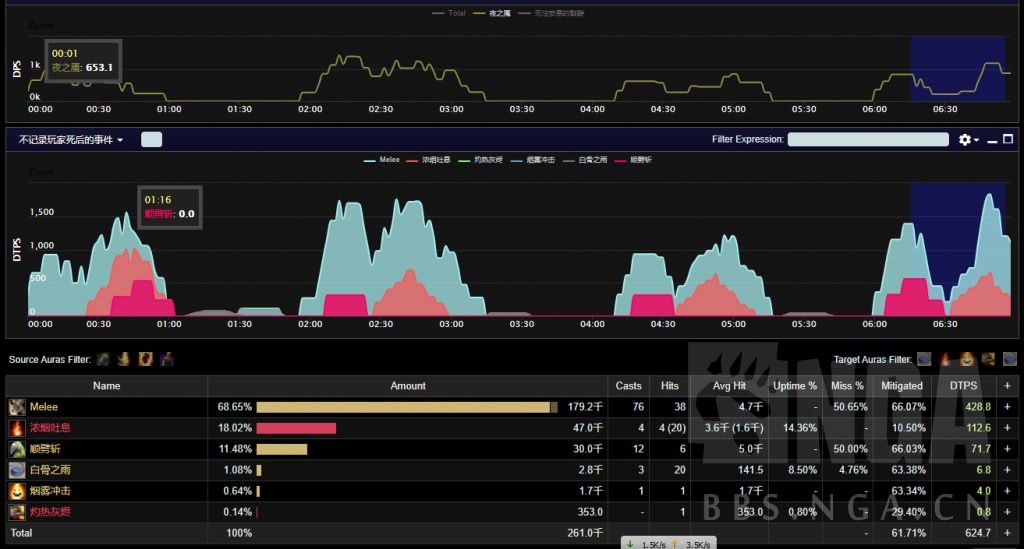Click the Melee amount bar
The height and width of the screenshot is (549, 1024).
pyautogui.click(x=406, y=407)
